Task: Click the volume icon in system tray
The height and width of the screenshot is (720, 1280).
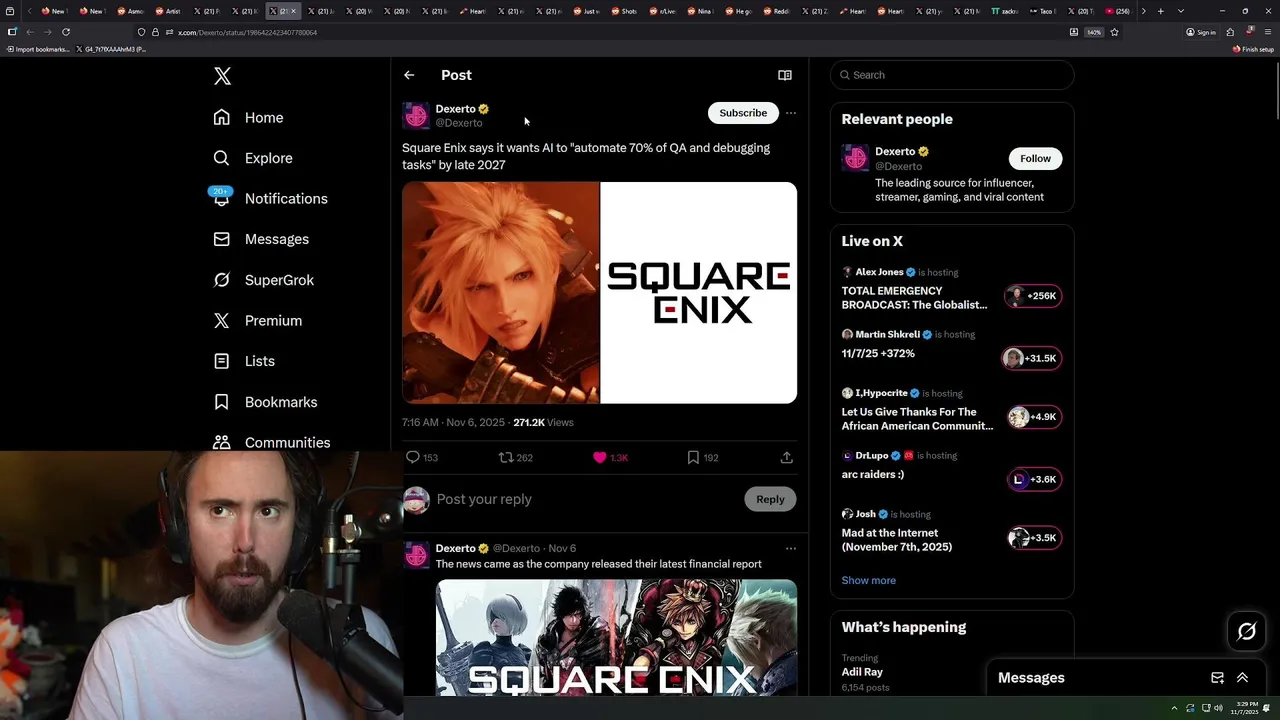Action: [x=1219, y=708]
